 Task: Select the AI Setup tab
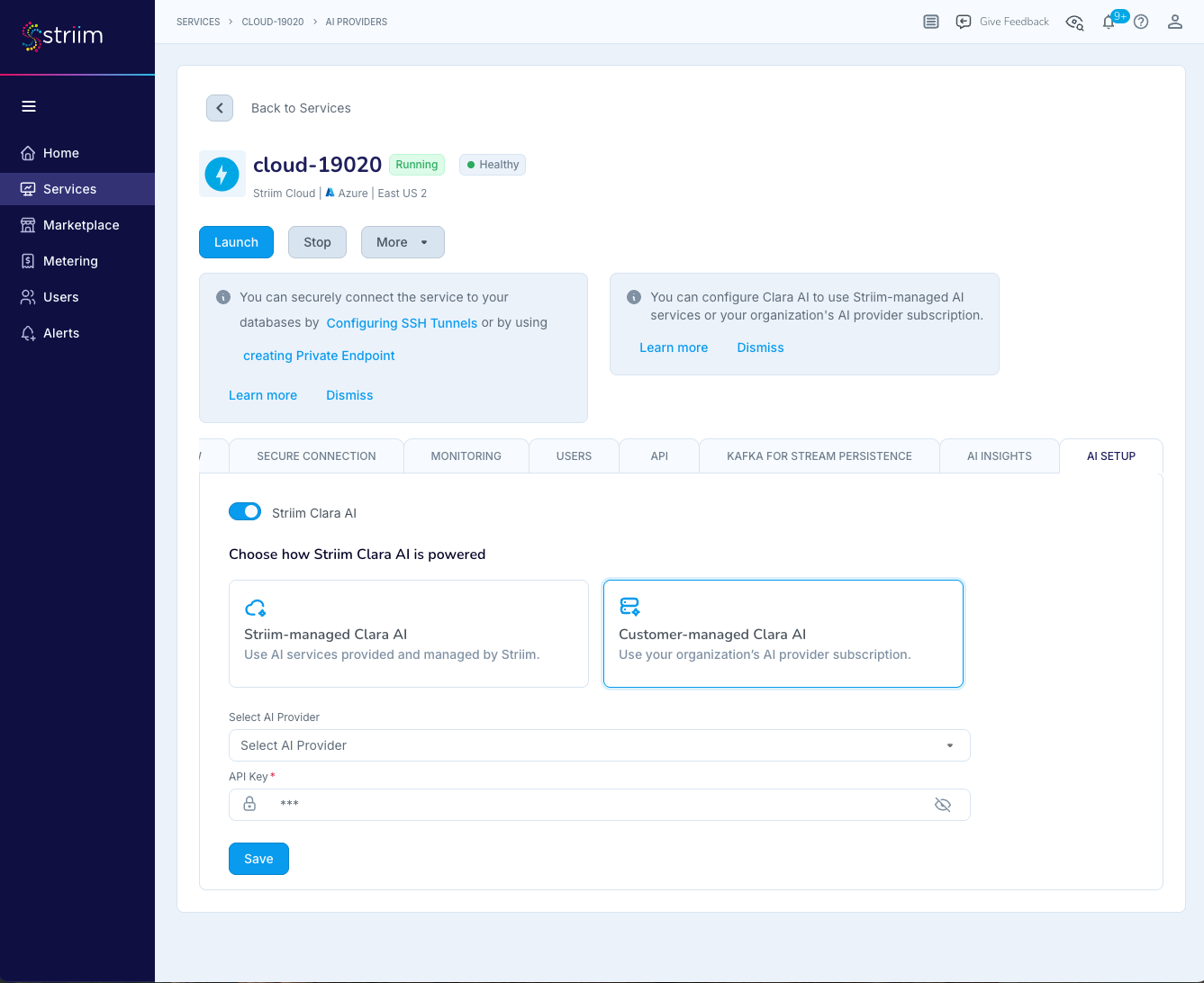point(1111,456)
